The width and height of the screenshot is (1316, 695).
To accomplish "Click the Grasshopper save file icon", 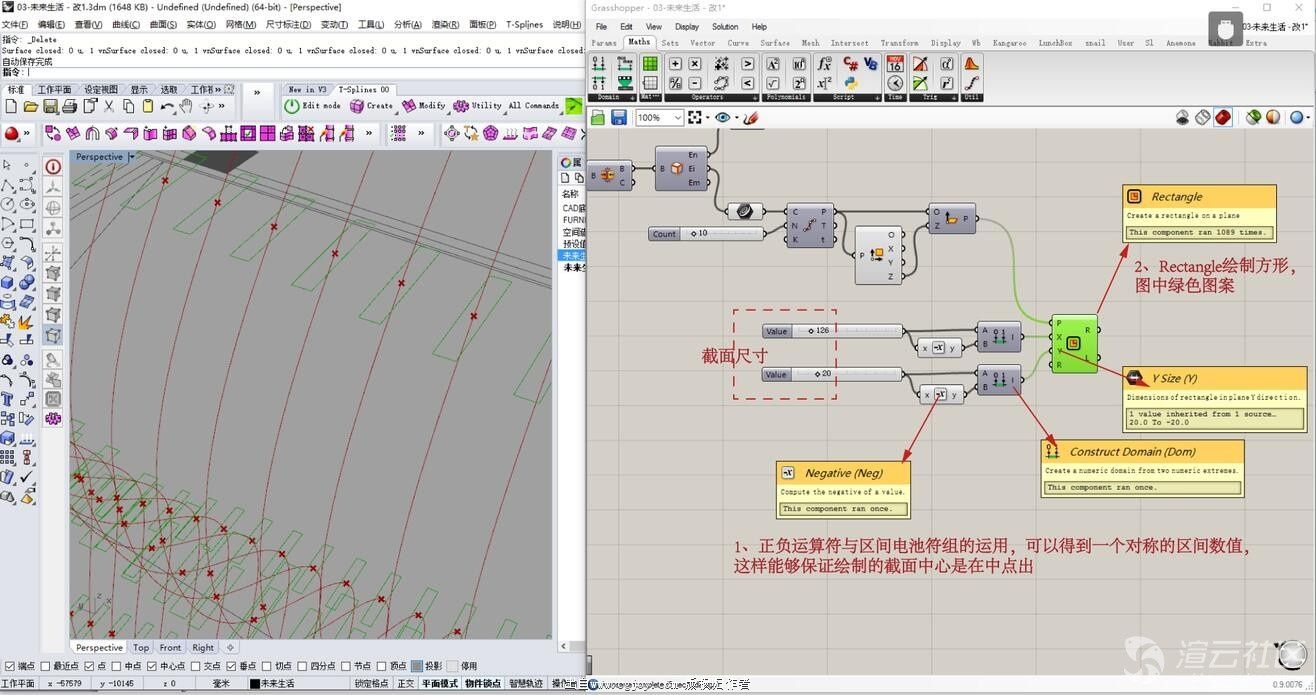I will (618, 118).
